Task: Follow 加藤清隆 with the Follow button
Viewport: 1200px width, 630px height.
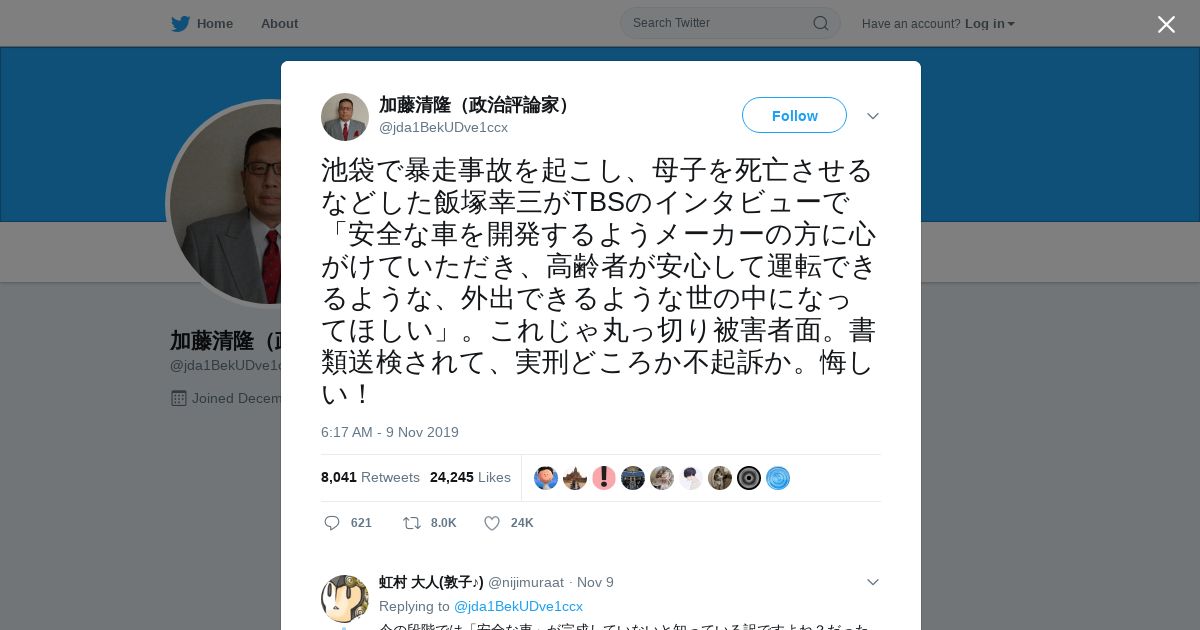Action: (x=794, y=116)
